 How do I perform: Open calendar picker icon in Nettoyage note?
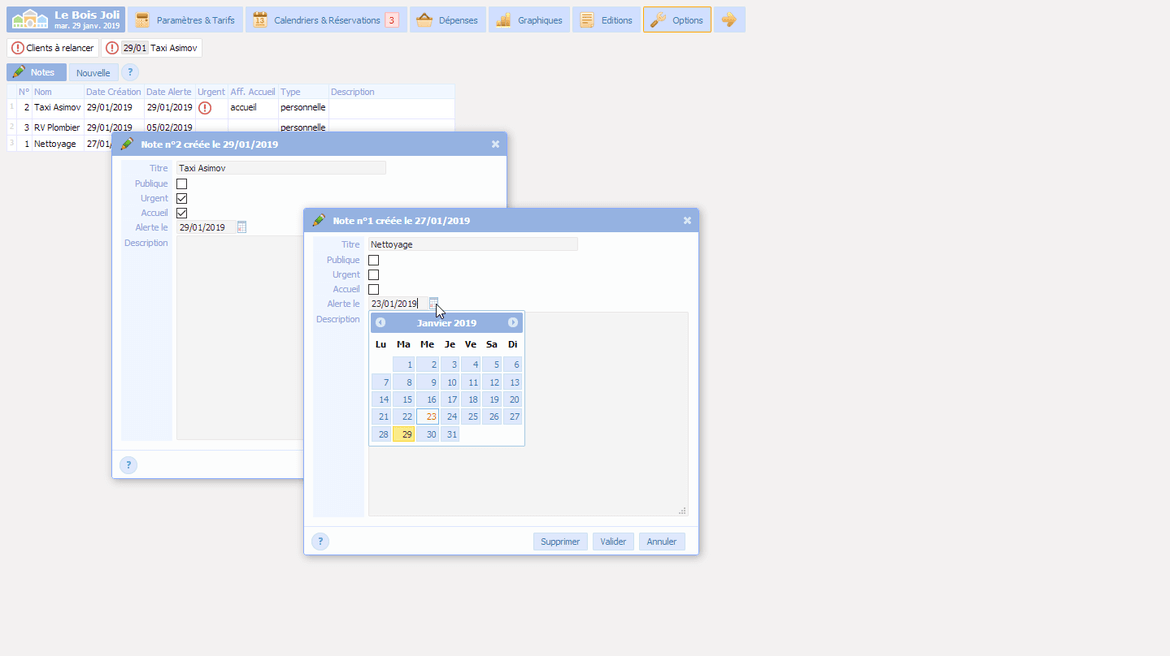click(433, 303)
